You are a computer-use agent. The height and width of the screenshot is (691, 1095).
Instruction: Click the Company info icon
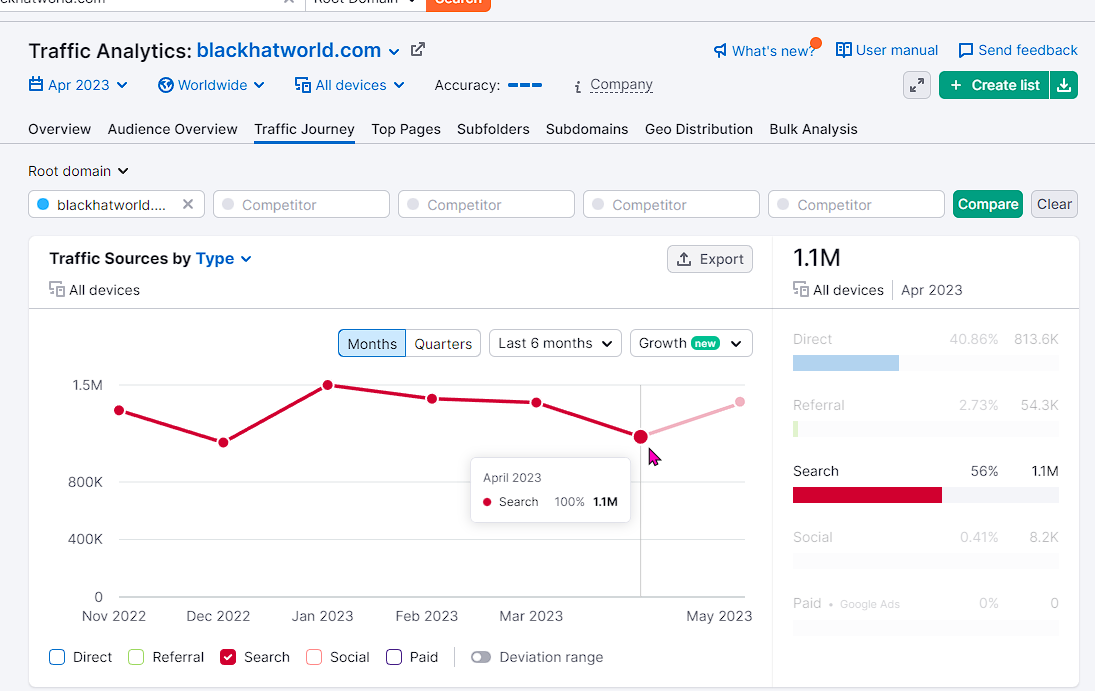click(578, 86)
